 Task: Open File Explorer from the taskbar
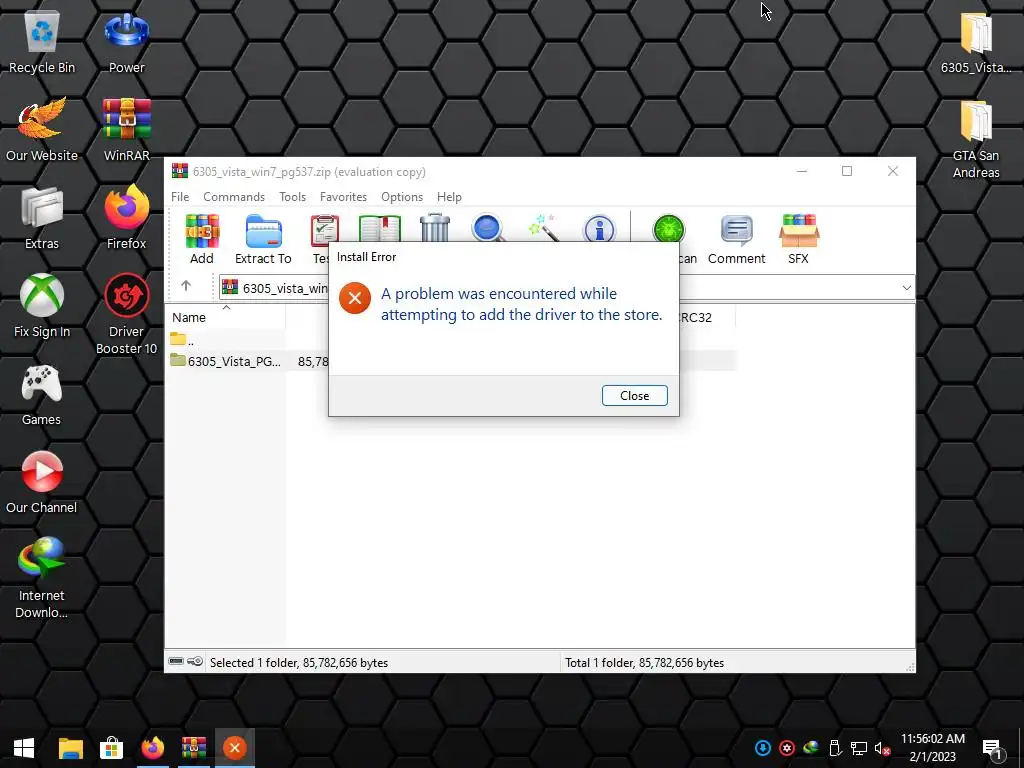71,748
